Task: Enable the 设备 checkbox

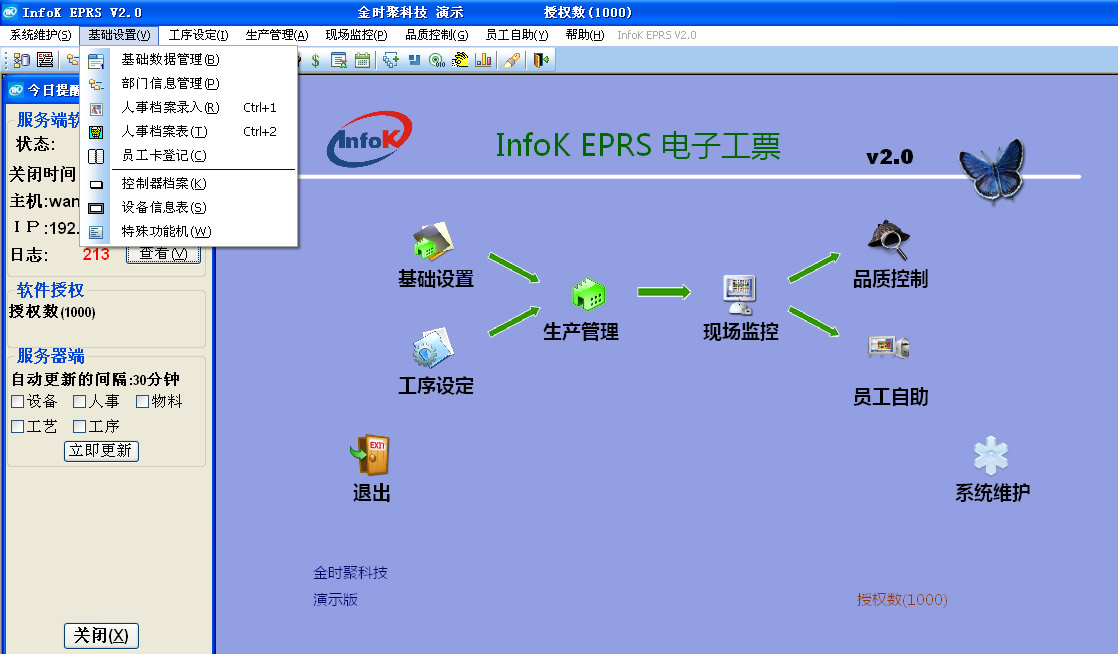Action: coord(18,402)
